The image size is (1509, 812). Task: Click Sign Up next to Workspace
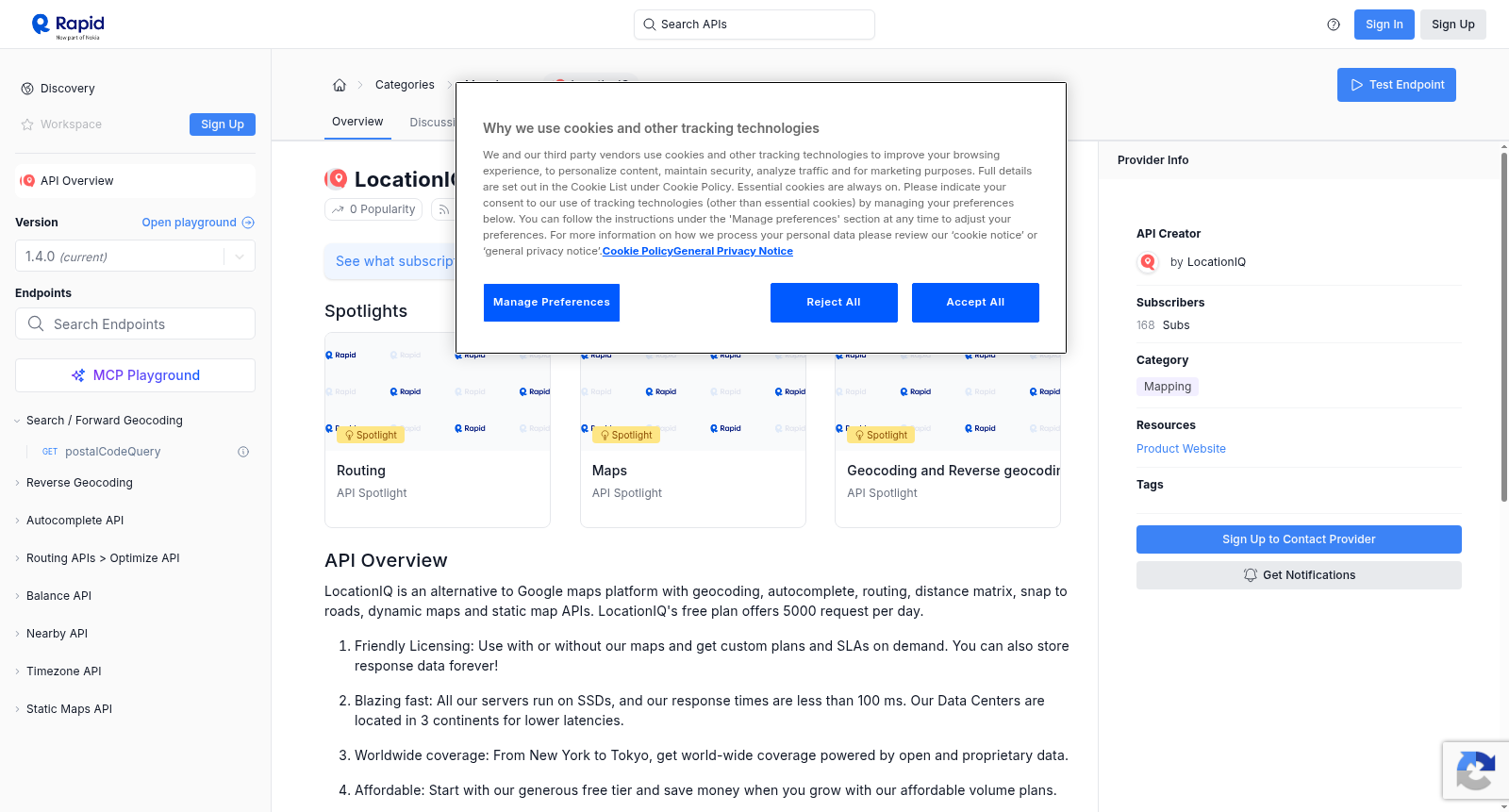coord(223,124)
